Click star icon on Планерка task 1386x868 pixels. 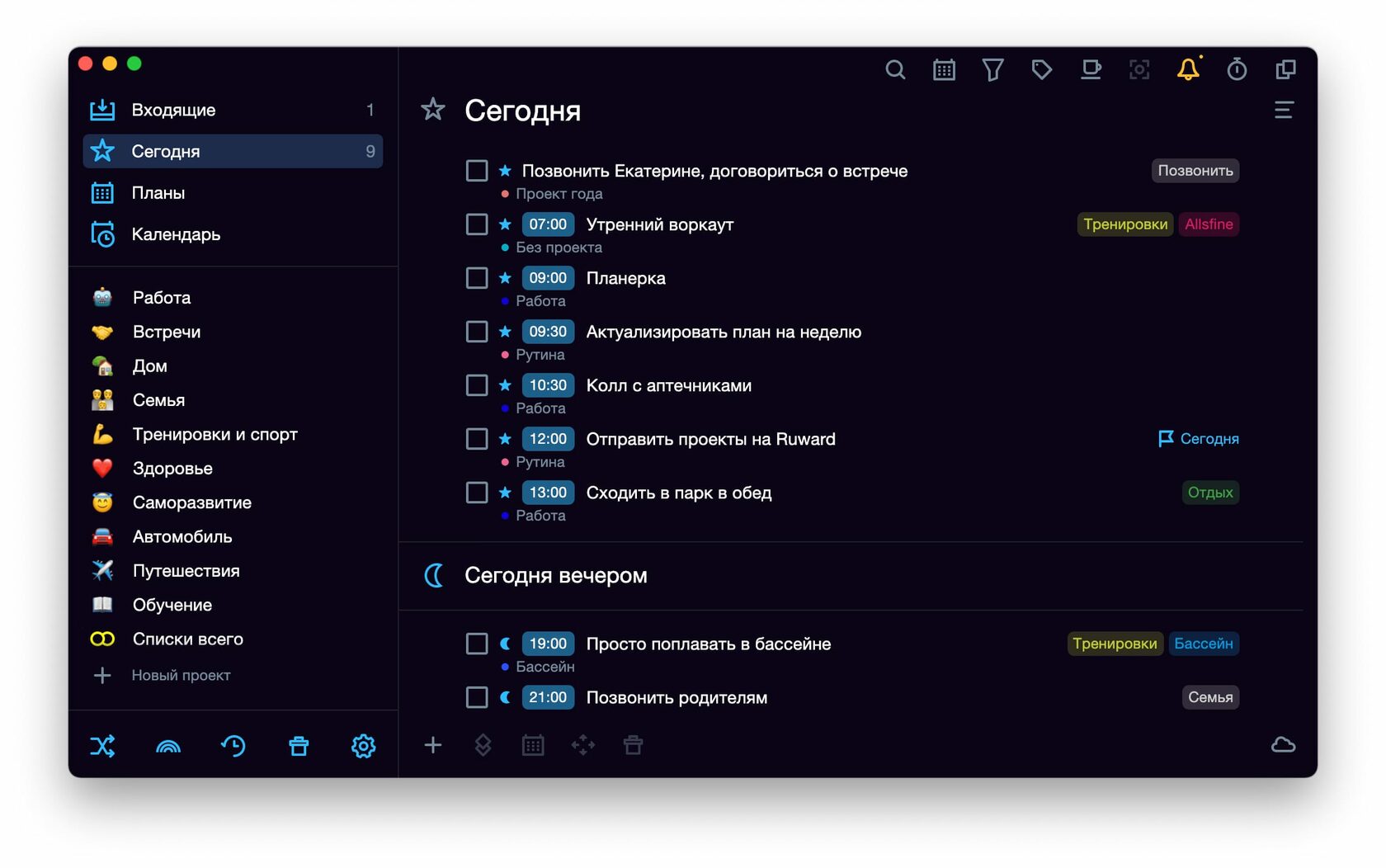505,278
